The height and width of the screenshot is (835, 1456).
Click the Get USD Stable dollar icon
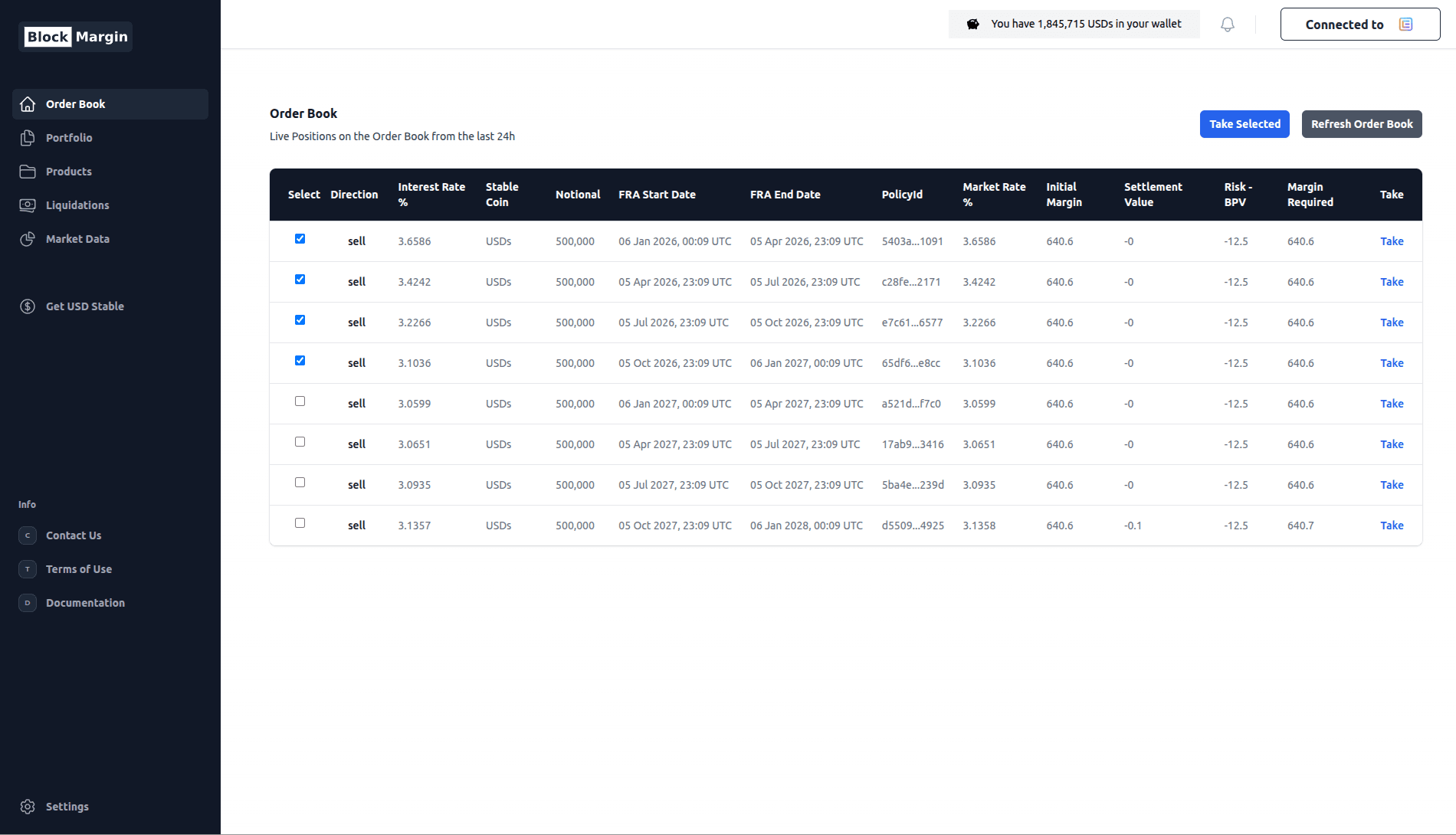28,306
